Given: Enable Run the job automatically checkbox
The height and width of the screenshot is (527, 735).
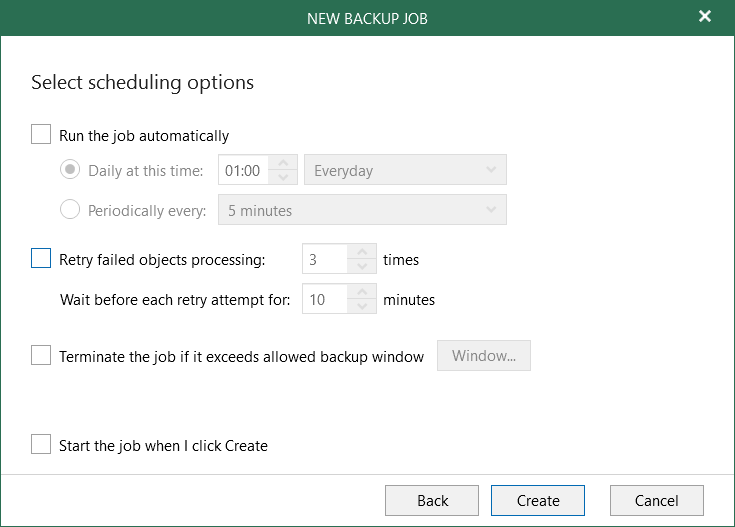Looking at the screenshot, I should click(41, 135).
